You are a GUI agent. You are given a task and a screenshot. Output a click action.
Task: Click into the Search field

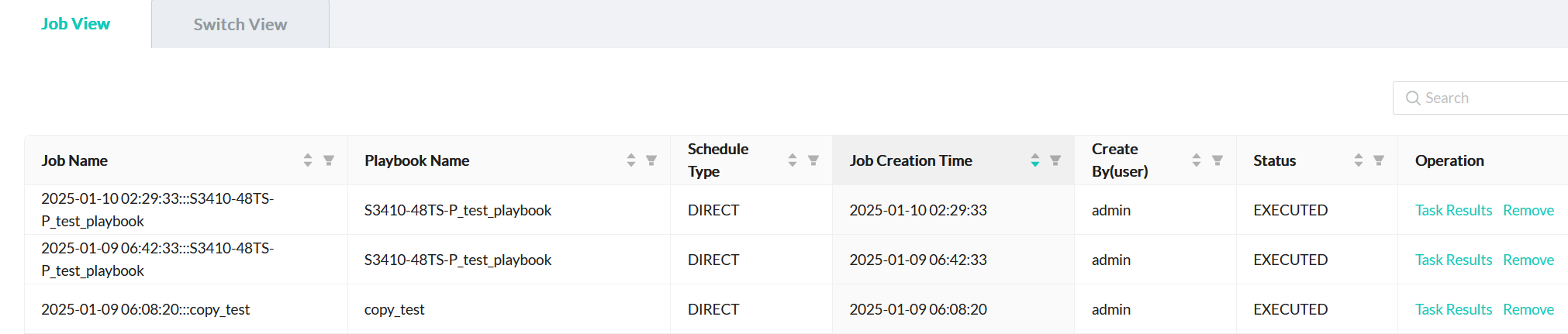pos(1489,98)
